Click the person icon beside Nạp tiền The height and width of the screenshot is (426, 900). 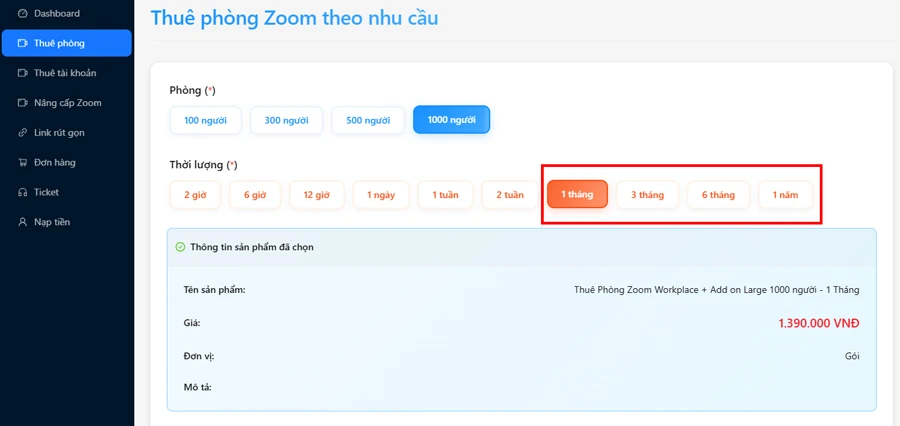point(22,222)
